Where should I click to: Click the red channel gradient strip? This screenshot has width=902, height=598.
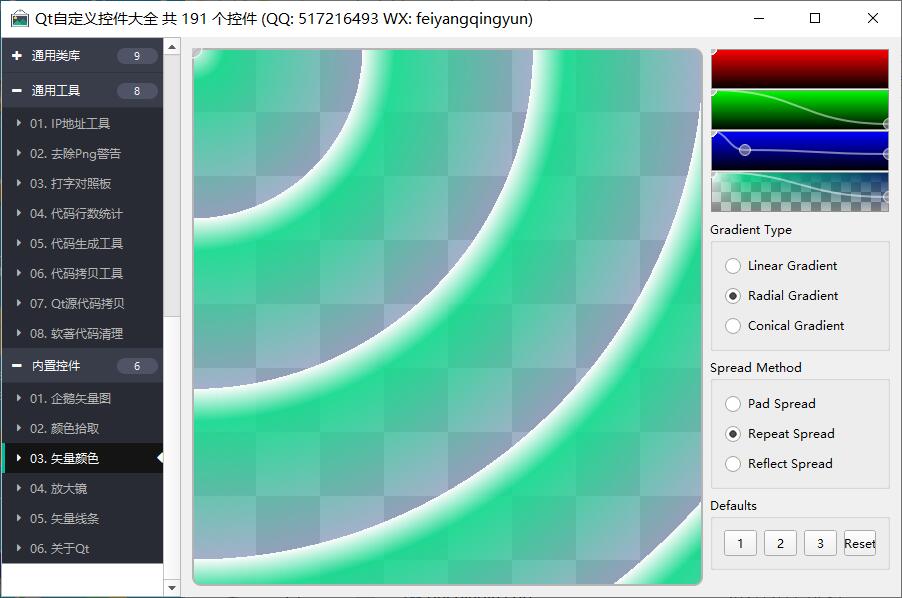pyautogui.click(x=799, y=69)
